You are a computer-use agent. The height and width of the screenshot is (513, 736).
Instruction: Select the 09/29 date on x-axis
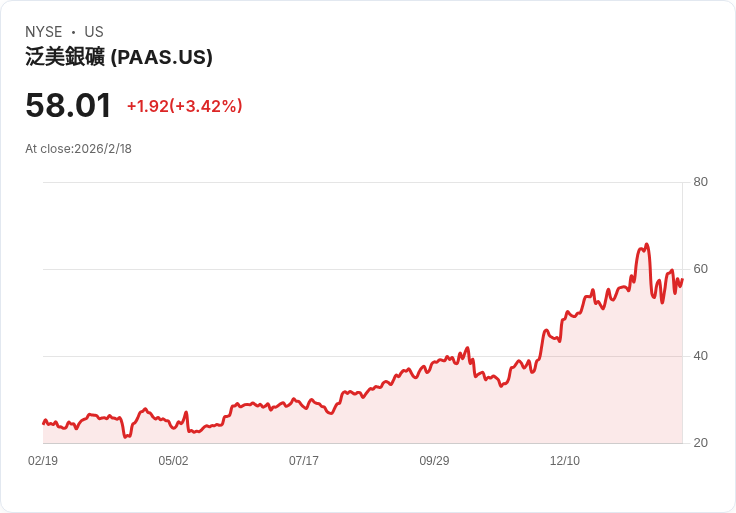[434, 461]
